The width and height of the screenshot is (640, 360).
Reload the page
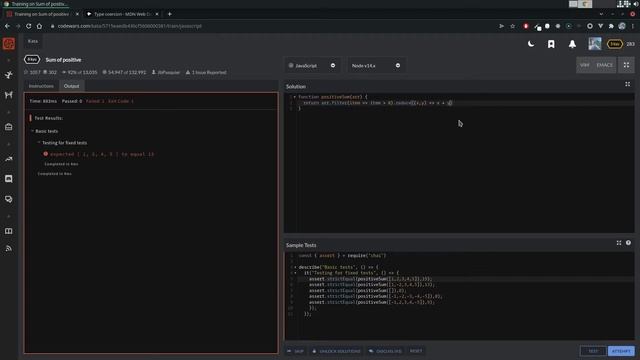pyautogui.click(x=29, y=26)
